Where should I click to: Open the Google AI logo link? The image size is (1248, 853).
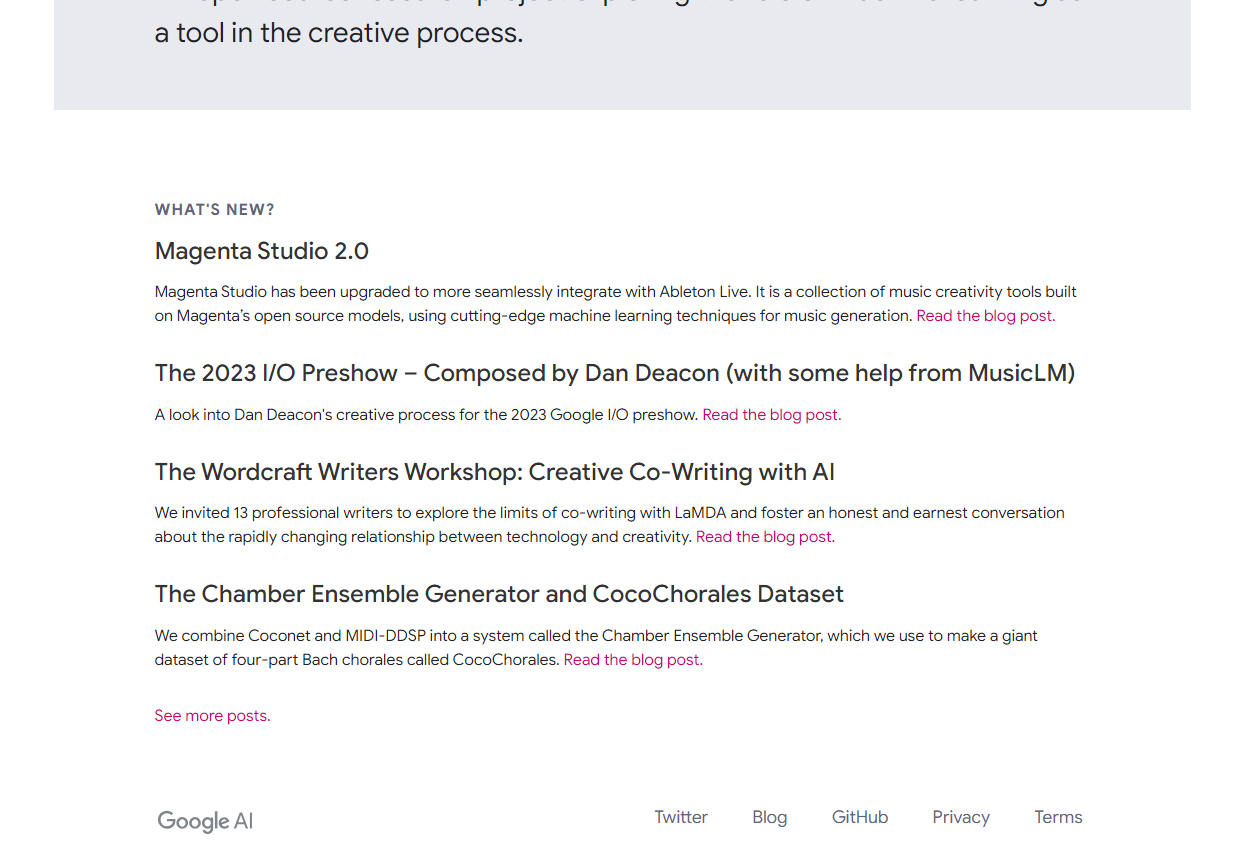(x=205, y=821)
